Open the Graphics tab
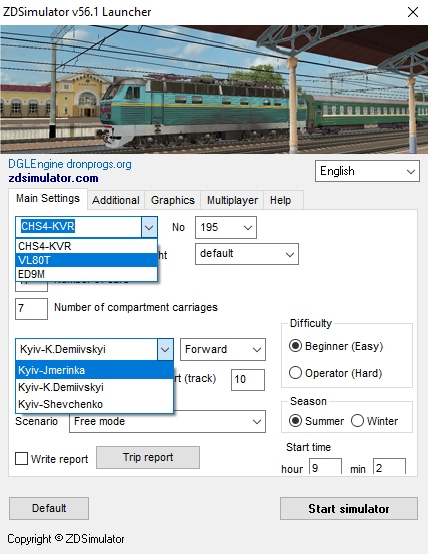 (x=172, y=200)
